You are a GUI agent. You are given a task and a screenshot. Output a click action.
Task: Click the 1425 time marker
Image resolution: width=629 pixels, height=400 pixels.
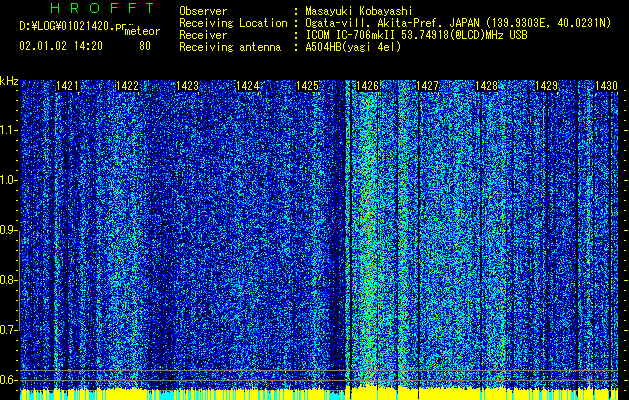[307, 86]
